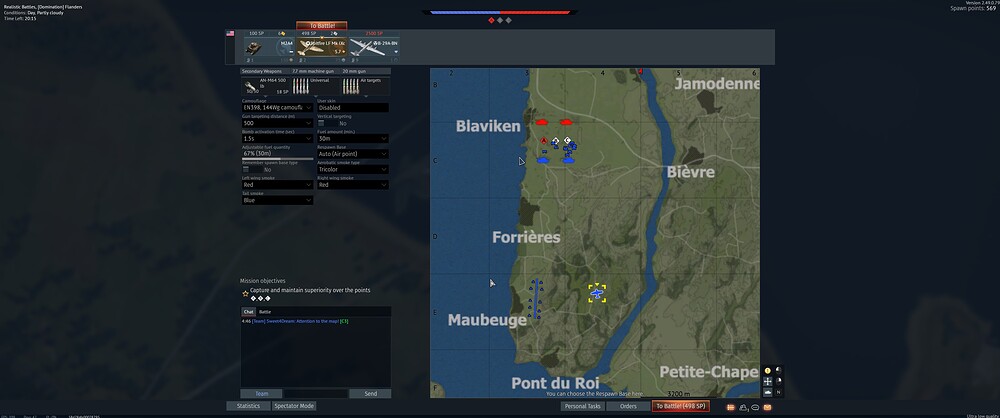1000x418 pixels.
Task: Click the orange icon beside To Battle
Action: [x=732, y=407]
